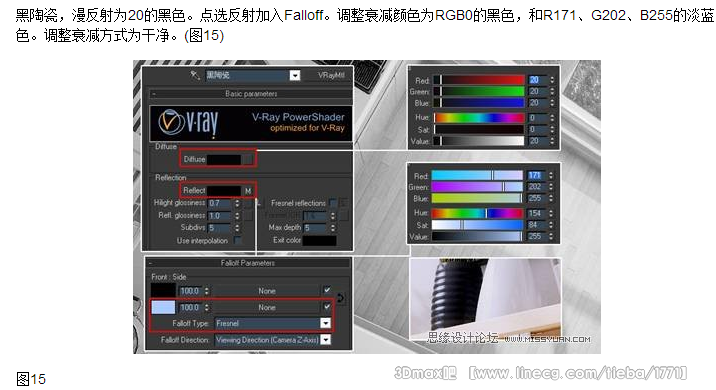This screenshot has width=716, height=390.
Task: Click Red slider with value 171
Action: point(477,175)
